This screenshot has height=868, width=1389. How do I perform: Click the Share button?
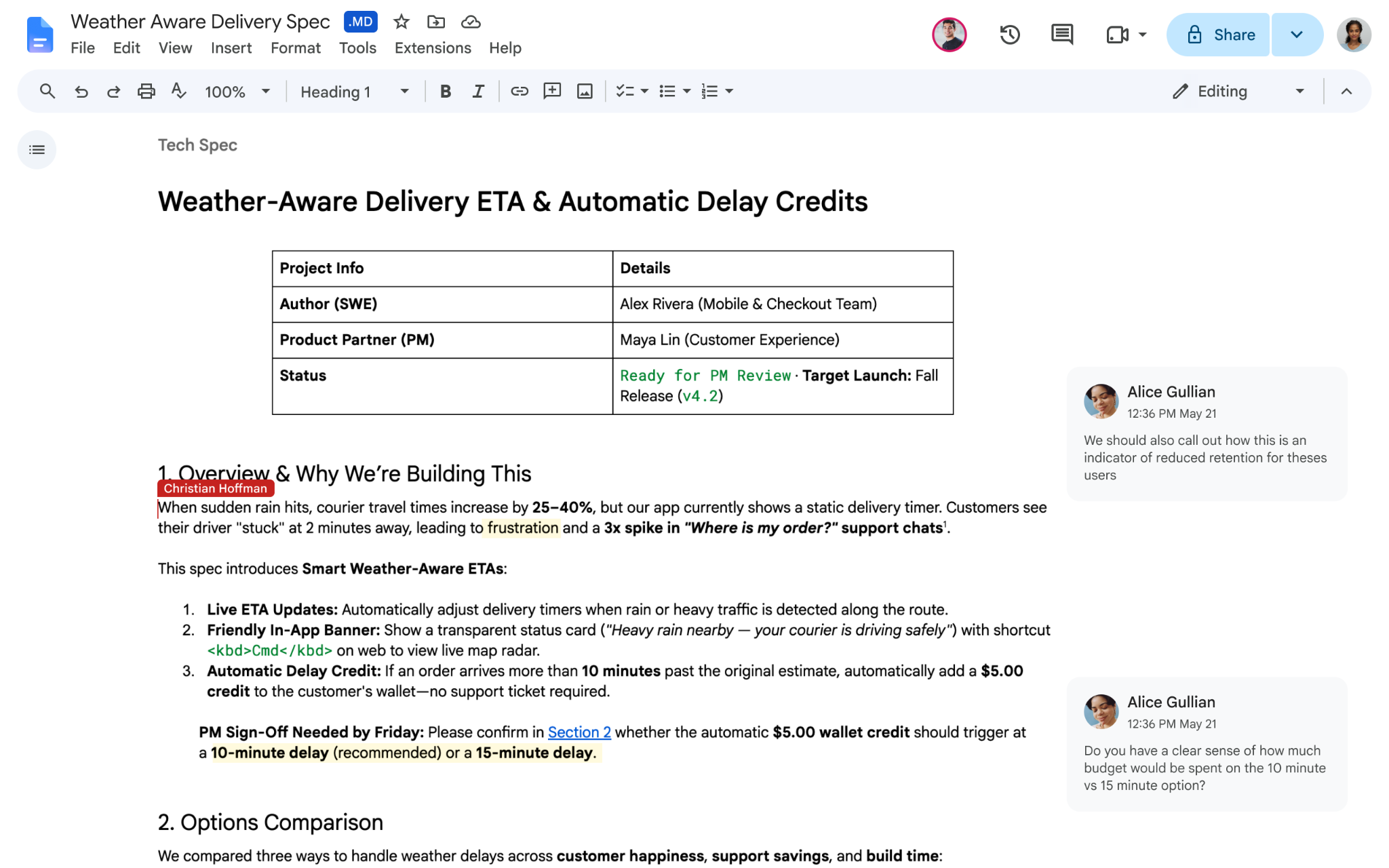[x=1219, y=35]
